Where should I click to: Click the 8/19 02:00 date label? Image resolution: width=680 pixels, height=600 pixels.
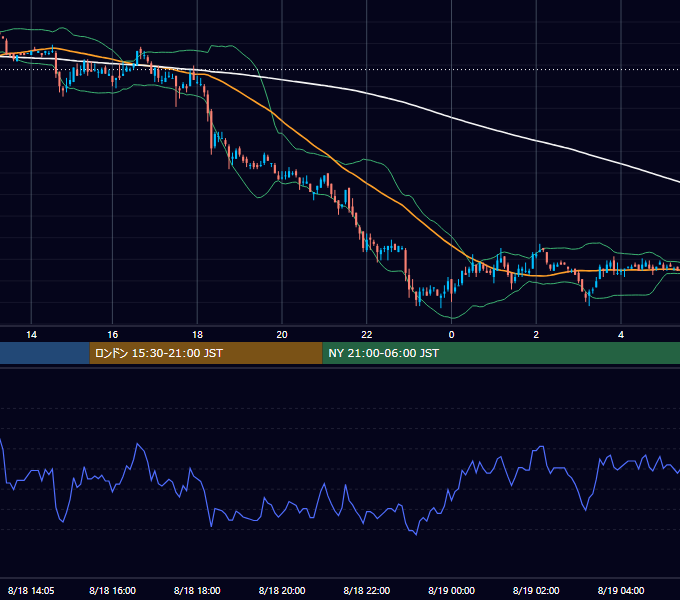[x=536, y=590]
